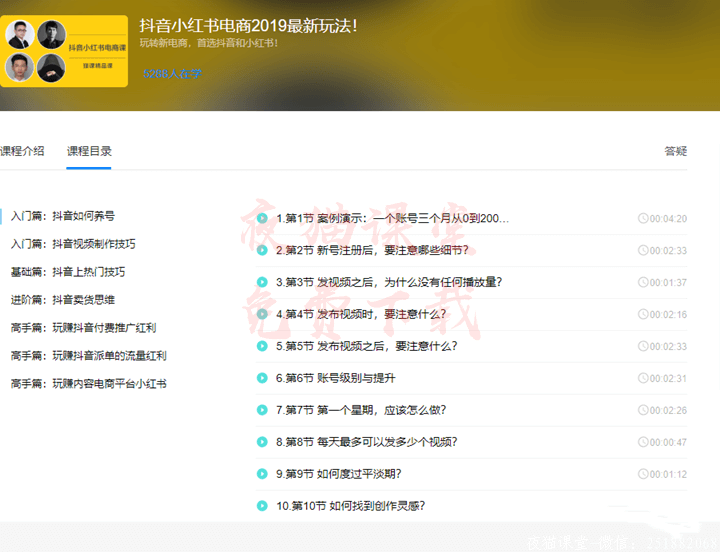Image resolution: width=720 pixels, height=552 pixels.
Task: Click clock icon beside 00:02:31
Action: (643, 378)
